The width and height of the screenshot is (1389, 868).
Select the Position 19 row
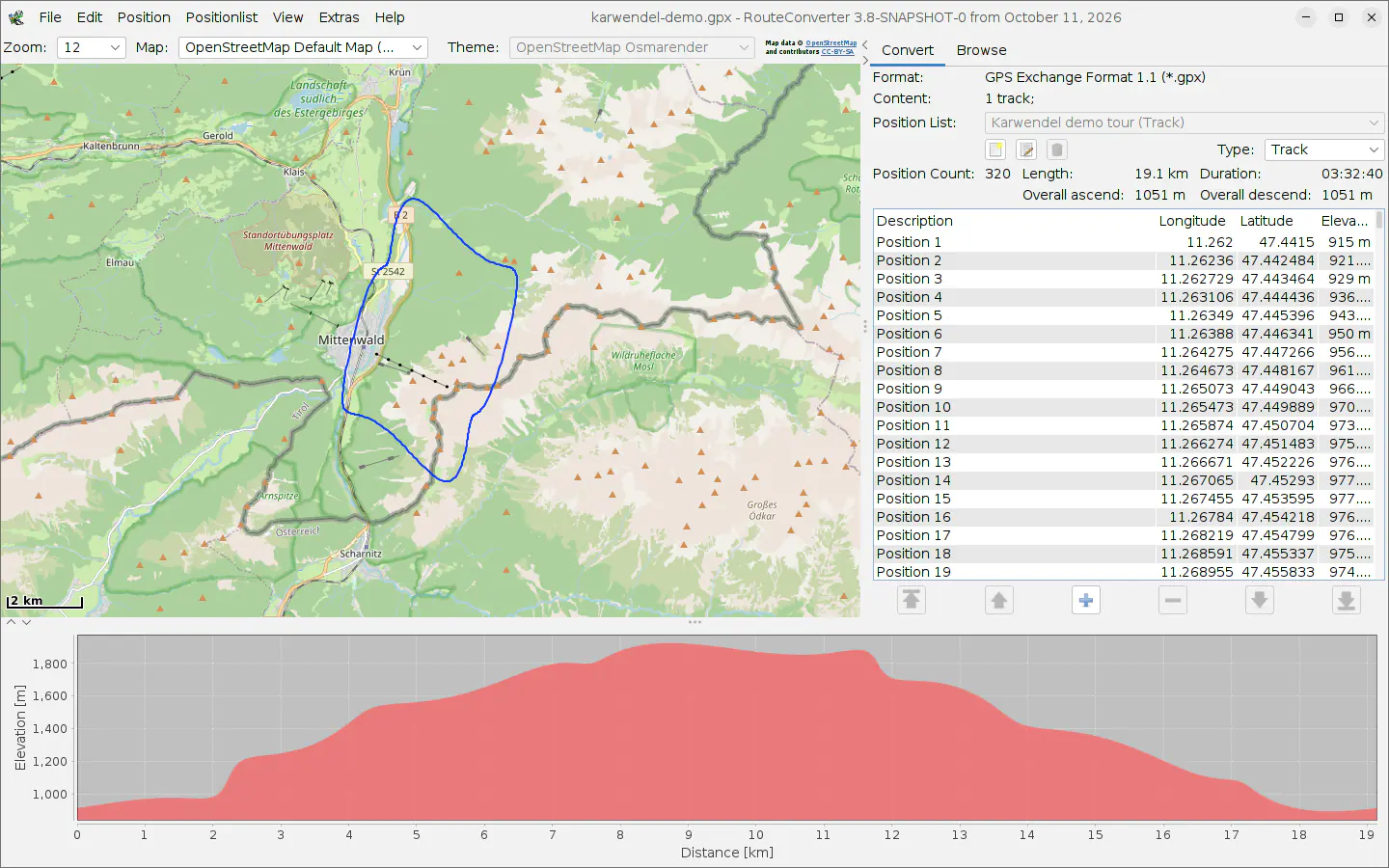click(x=1124, y=572)
